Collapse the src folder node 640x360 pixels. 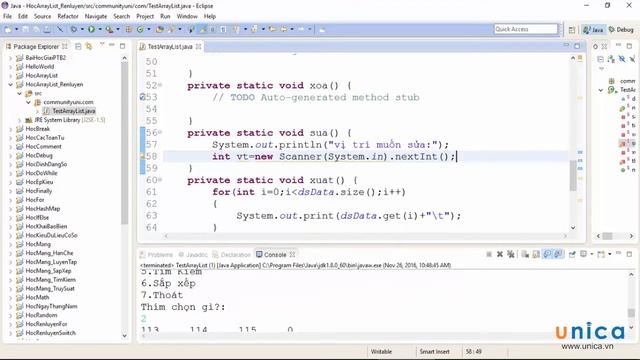19,93
